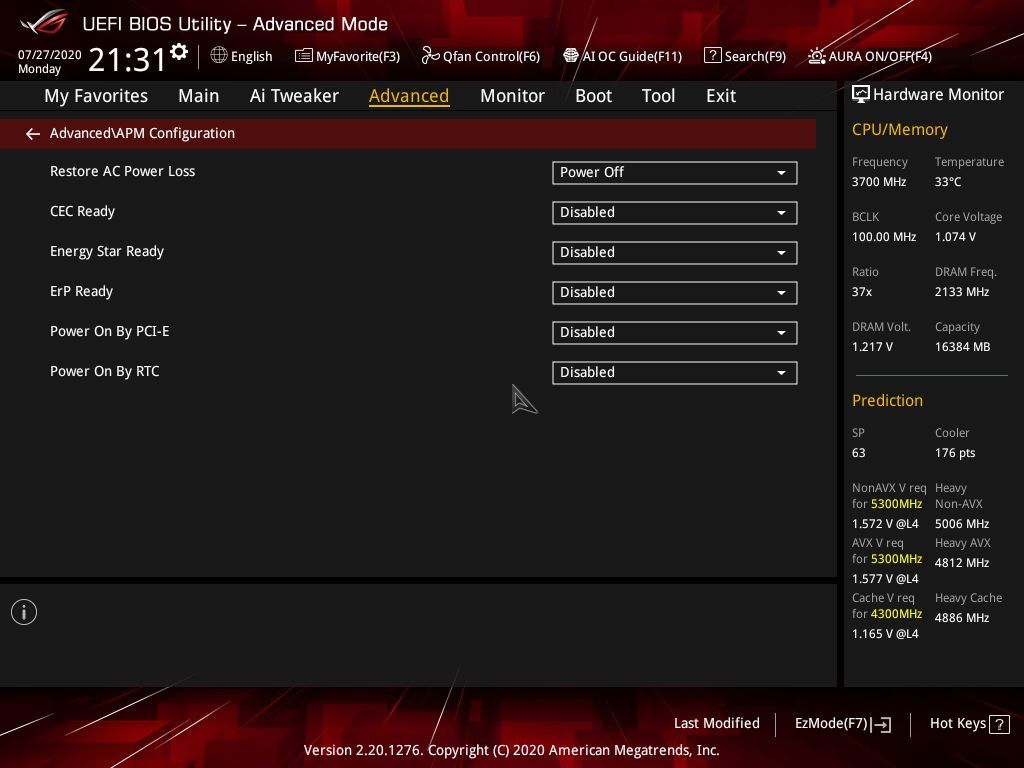Switch to Boot tab
This screenshot has height=768, width=1024.
coord(593,96)
